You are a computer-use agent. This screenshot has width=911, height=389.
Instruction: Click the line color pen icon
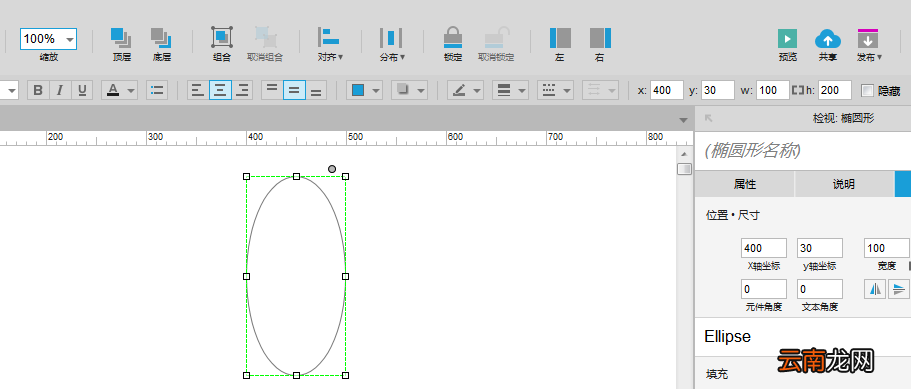tap(460, 90)
